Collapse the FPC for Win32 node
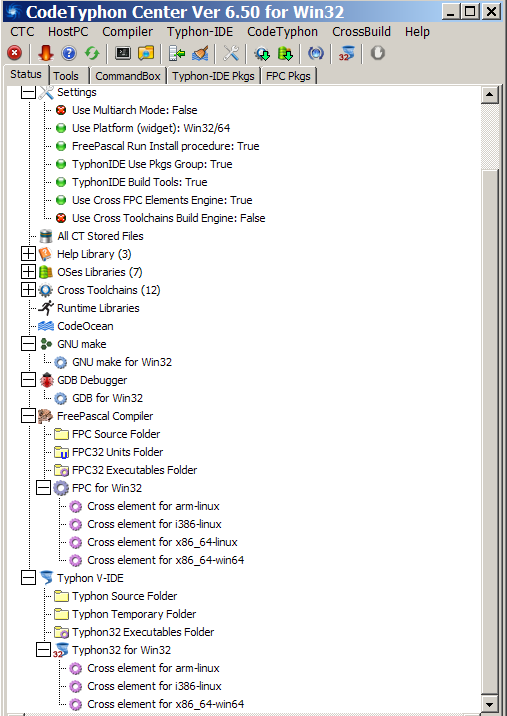 point(43,488)
